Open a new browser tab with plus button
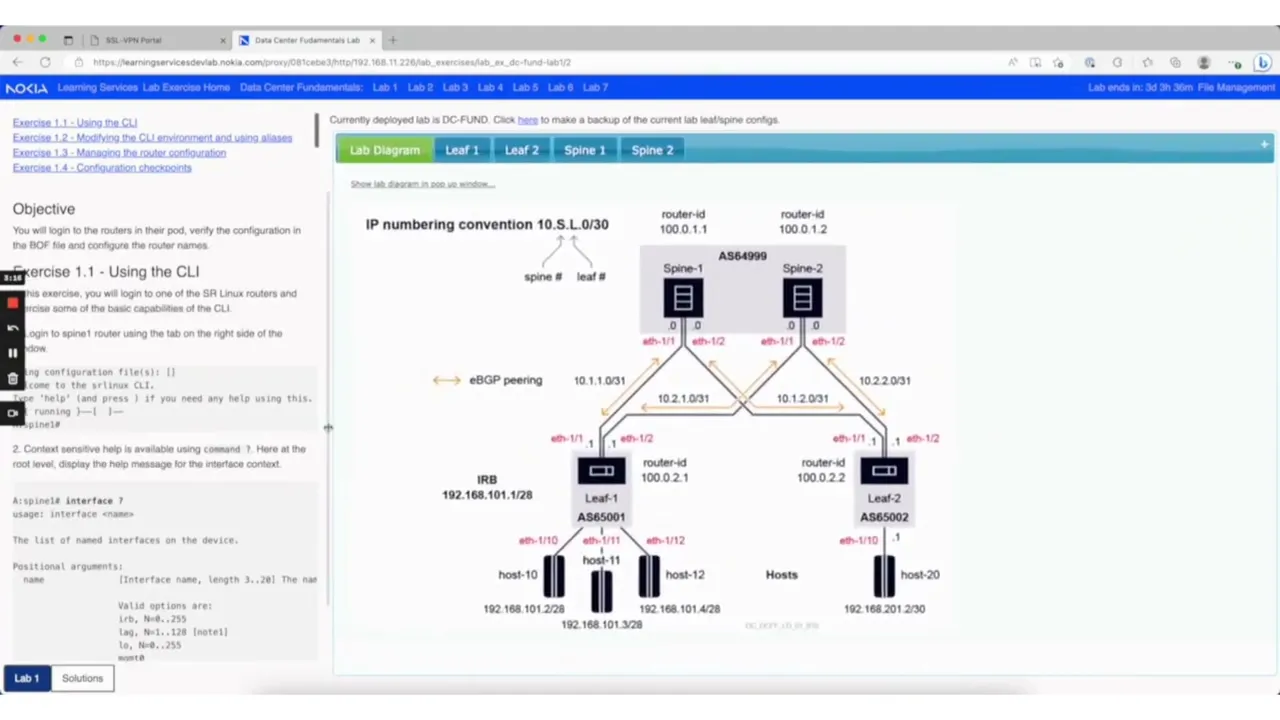The height and width of the screenshot is (720, 1280). tap(393, 40)
